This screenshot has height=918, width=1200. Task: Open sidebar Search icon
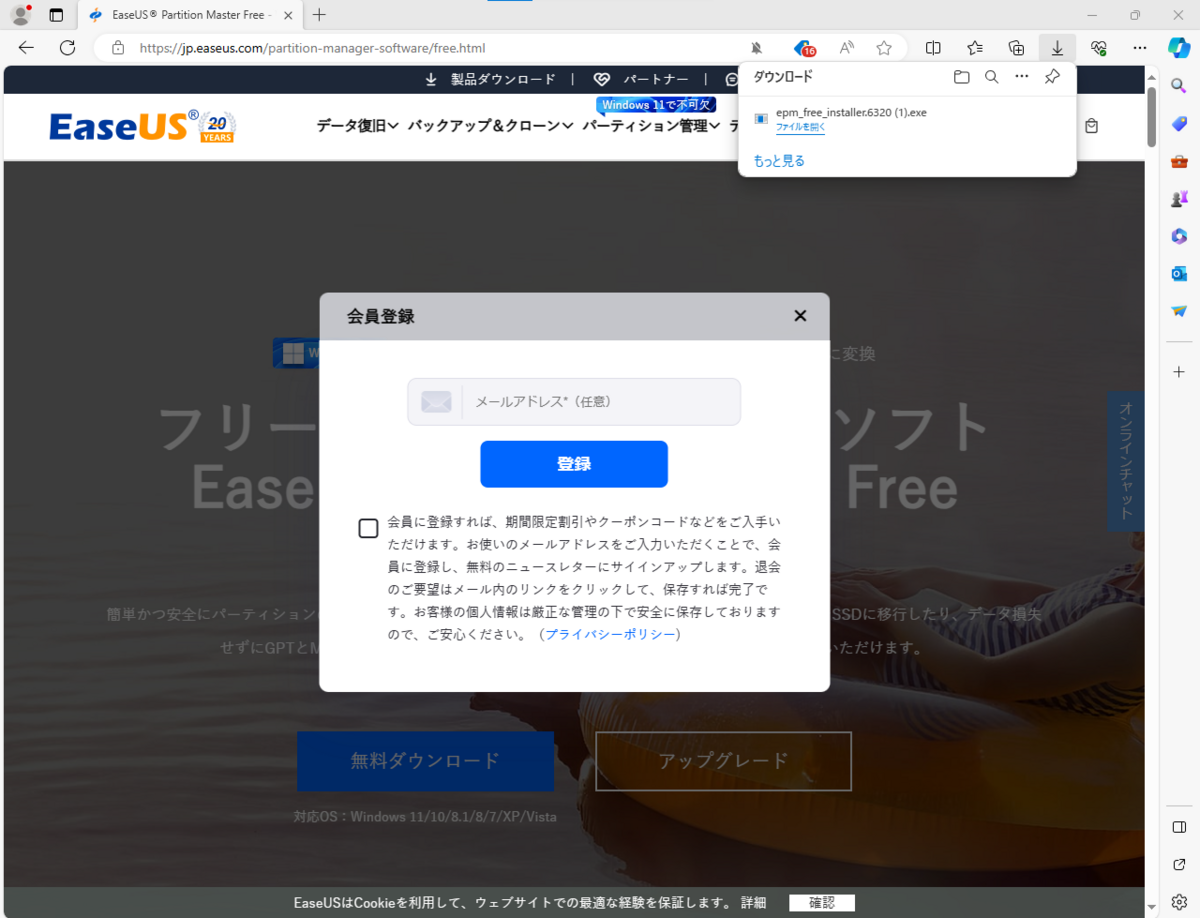(x=1179, y=86)
